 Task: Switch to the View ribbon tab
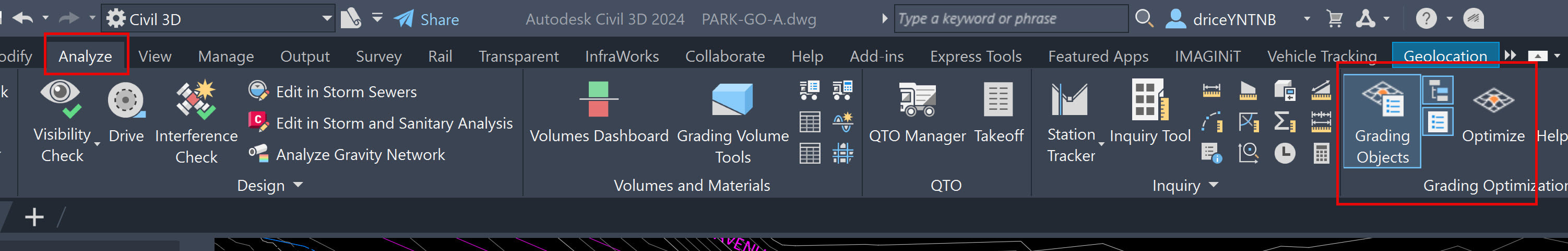tap(155, 56)
